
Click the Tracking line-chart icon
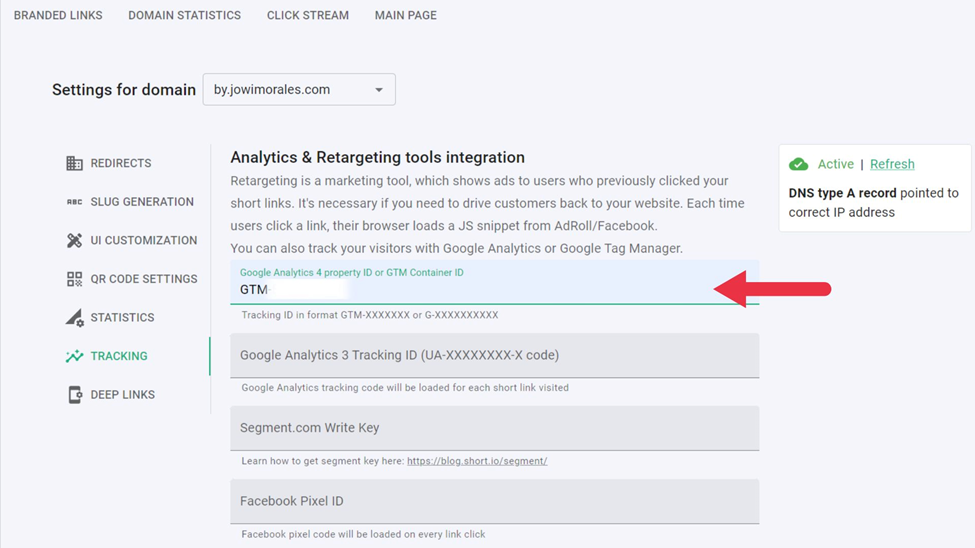click(x=74, y=356)
